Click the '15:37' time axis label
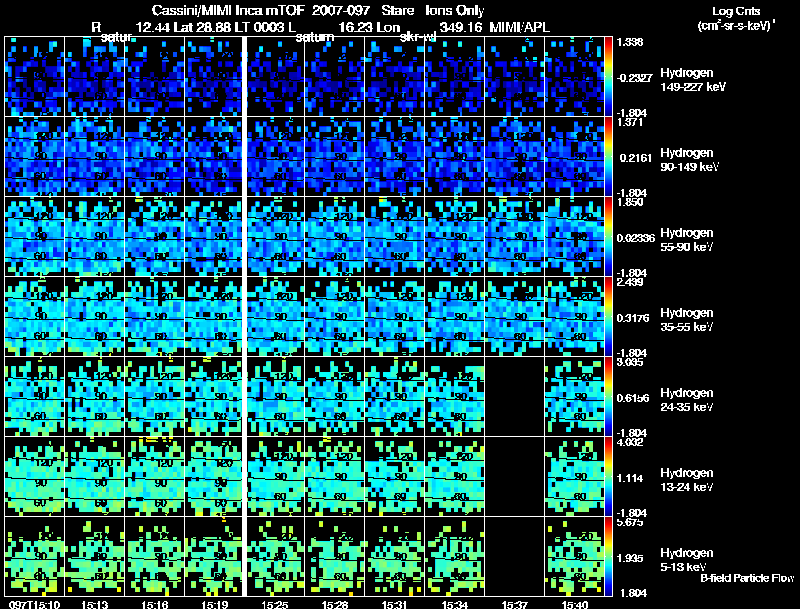This screenshot has height=609, width=800. [x=515, y=604]
